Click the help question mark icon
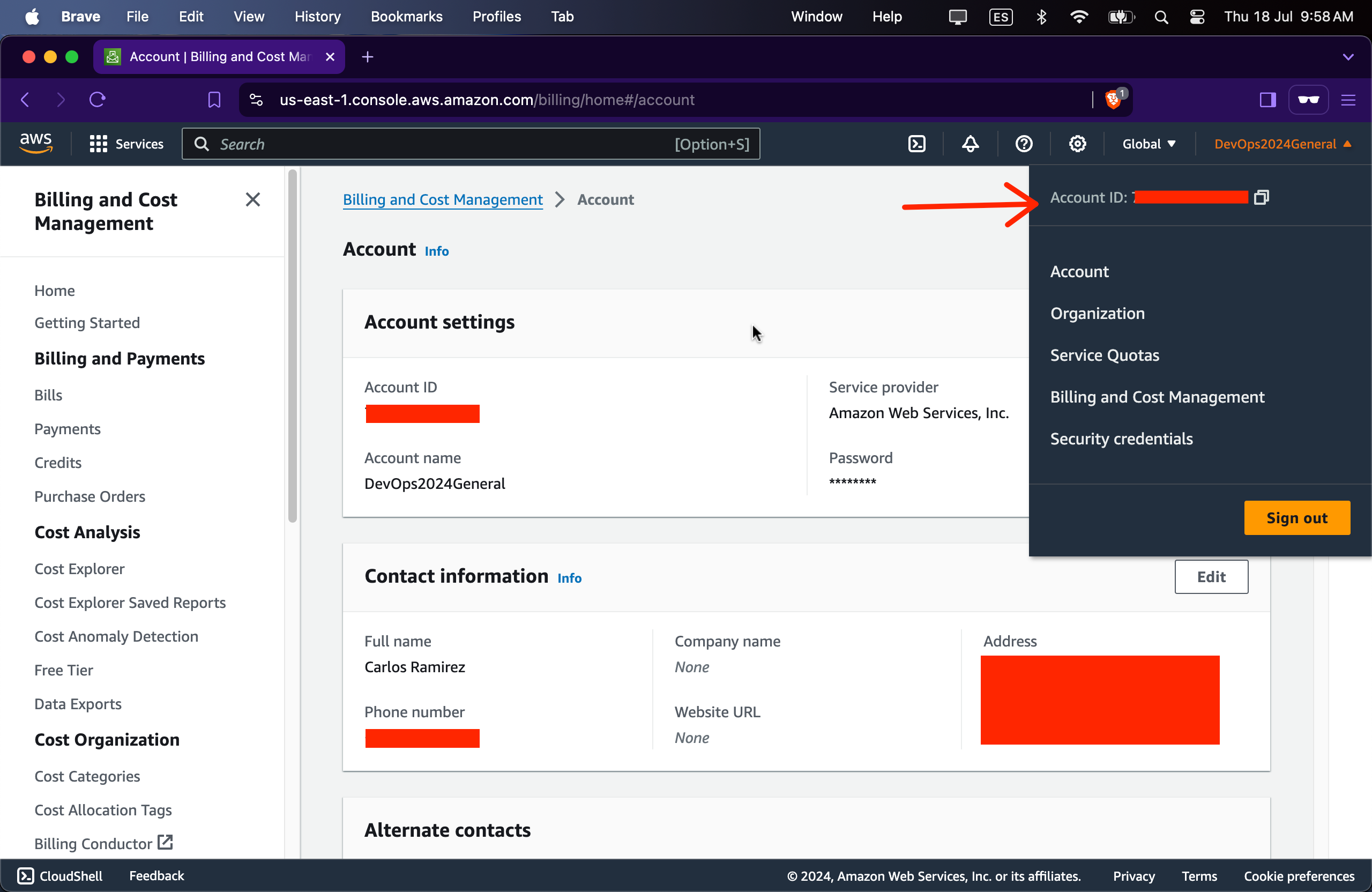 [x=1024, y=144]
